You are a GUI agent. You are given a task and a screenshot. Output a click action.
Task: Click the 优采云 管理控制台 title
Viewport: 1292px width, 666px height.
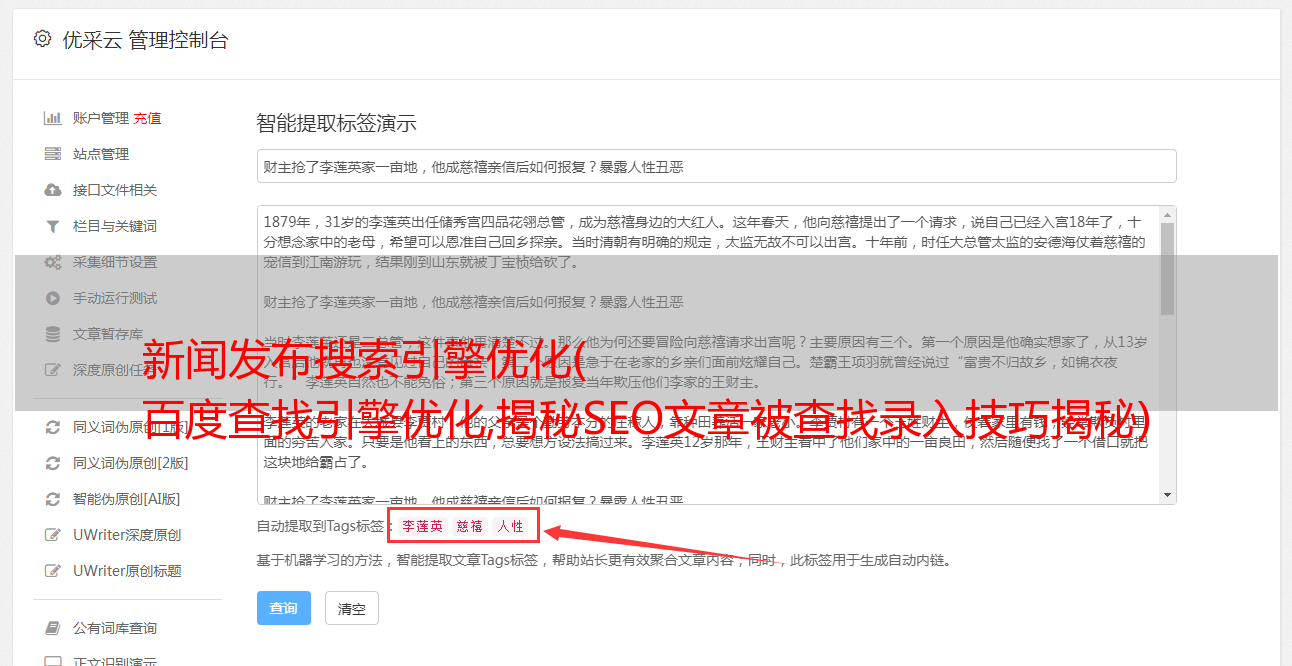[x=145, y=40]
